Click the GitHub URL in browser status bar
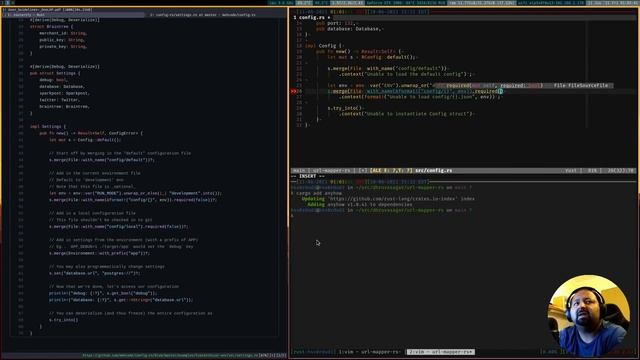The height and width of the screenshot is (360, 640). 171,356
